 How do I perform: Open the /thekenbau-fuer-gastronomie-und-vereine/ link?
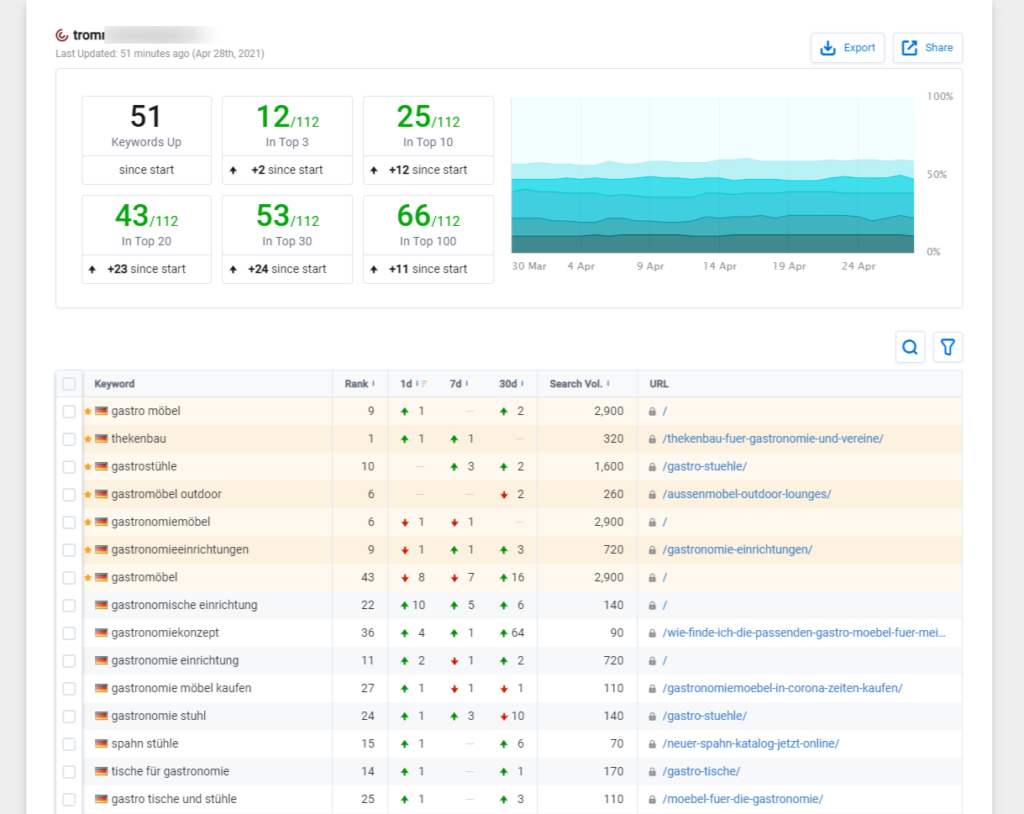click(x=772, y=439)
